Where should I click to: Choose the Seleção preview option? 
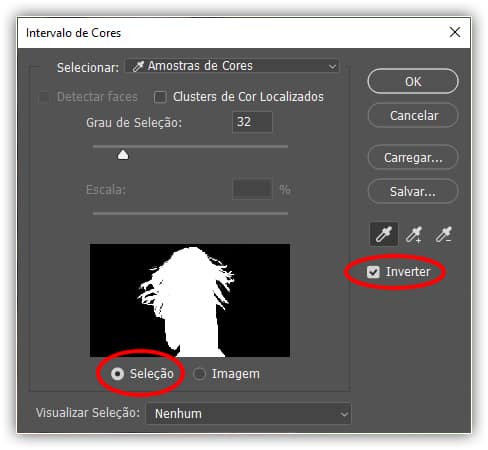tap(117, 374)
